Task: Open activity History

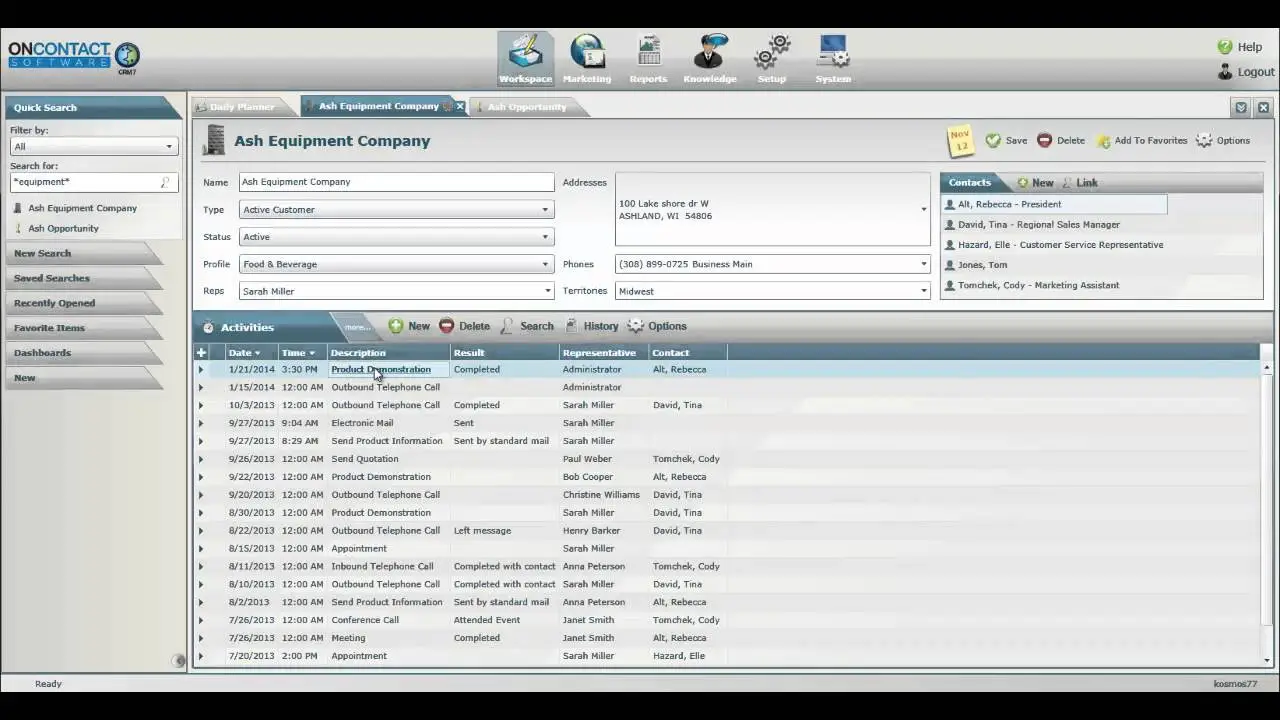Action: pos(592,326)
